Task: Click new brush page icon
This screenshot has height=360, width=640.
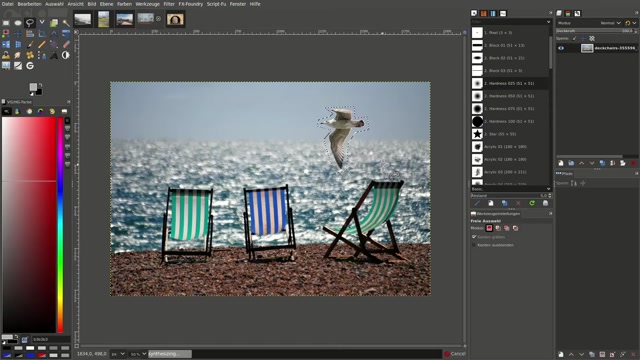Action: (491, 203)
